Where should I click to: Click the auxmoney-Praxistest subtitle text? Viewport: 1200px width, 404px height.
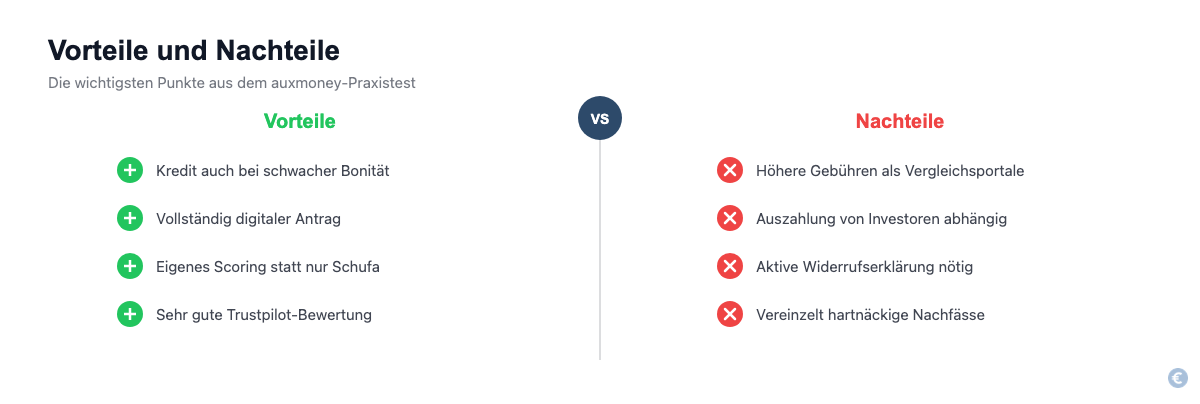[x=232, y=83]
